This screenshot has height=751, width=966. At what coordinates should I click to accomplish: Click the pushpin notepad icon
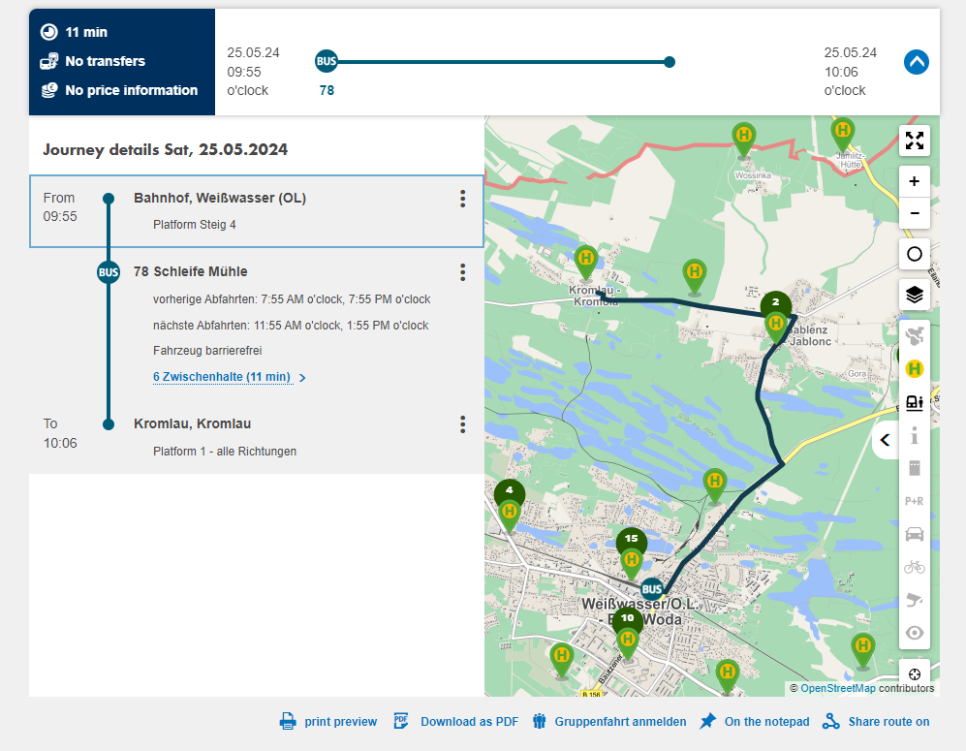708,721
